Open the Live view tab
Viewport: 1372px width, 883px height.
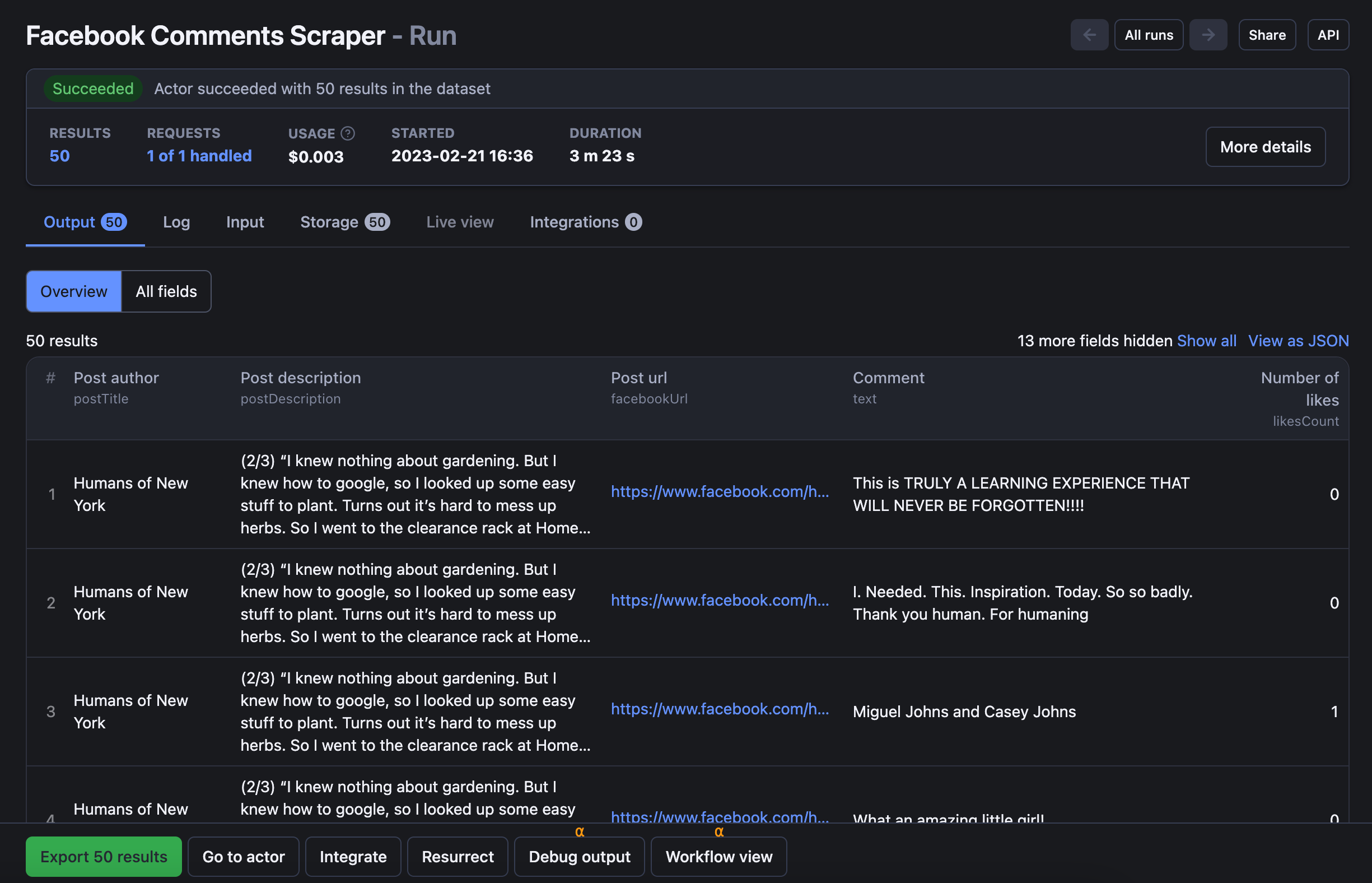point(460,222)
